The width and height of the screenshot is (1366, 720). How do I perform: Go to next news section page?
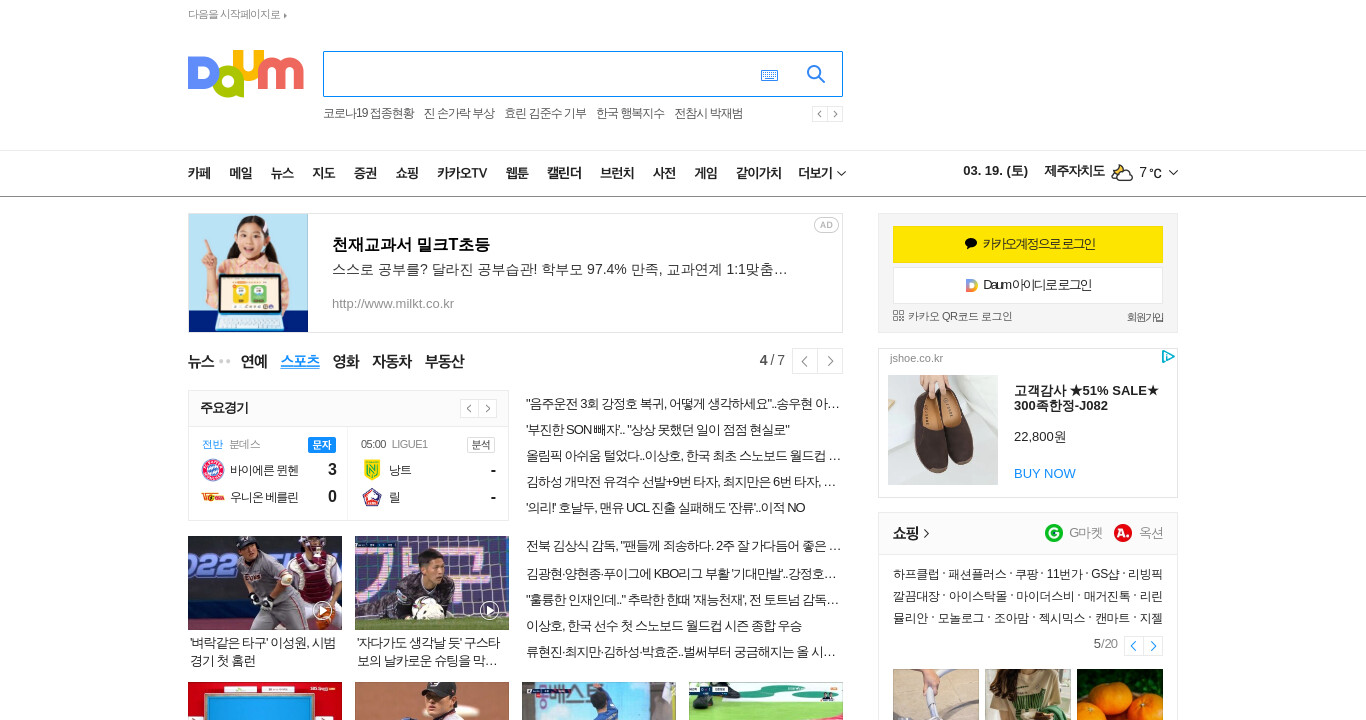coord(830,361)
